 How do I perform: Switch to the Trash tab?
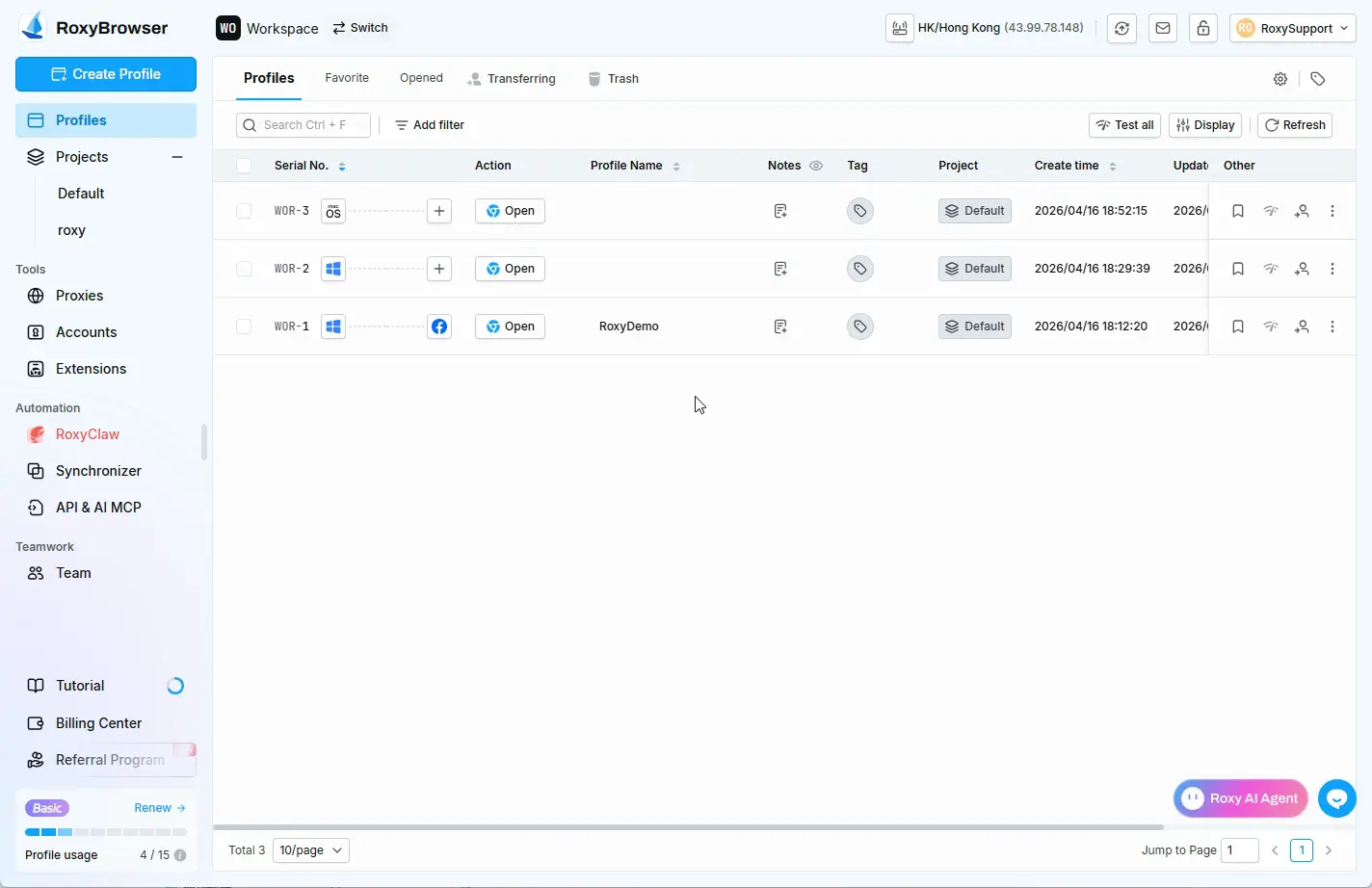(x=613, y=79)
